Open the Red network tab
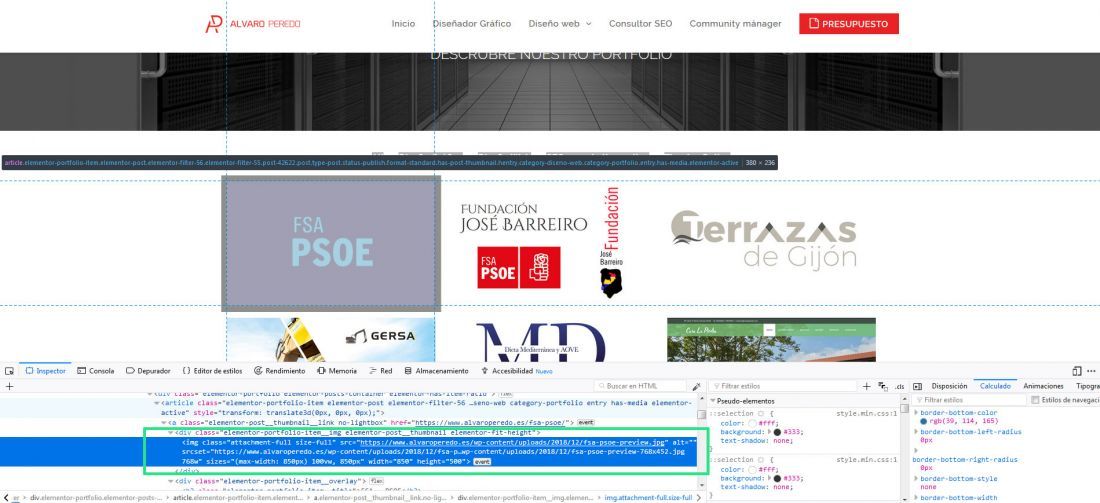1100x503 pixels. click(381, 371)
